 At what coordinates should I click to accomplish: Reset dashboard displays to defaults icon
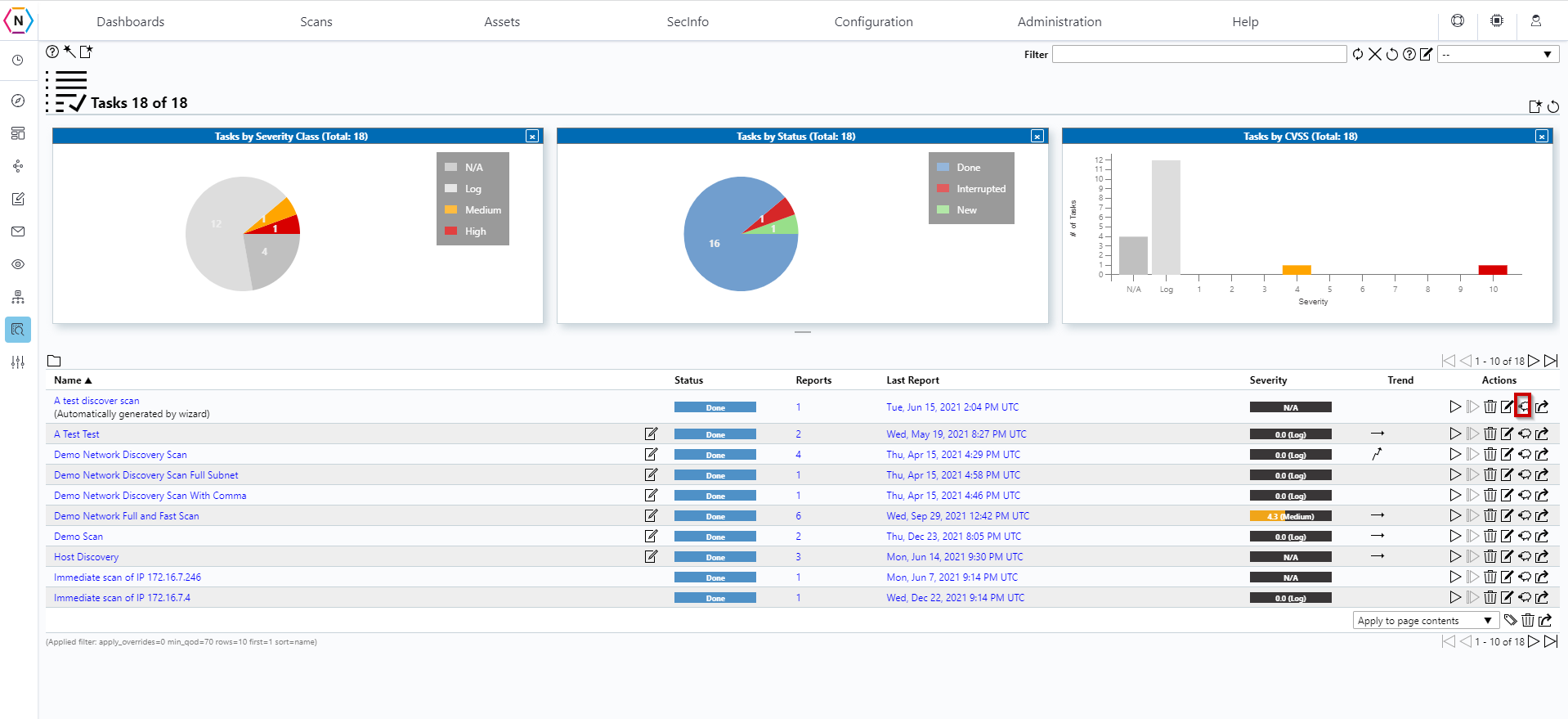point(1553,106)
